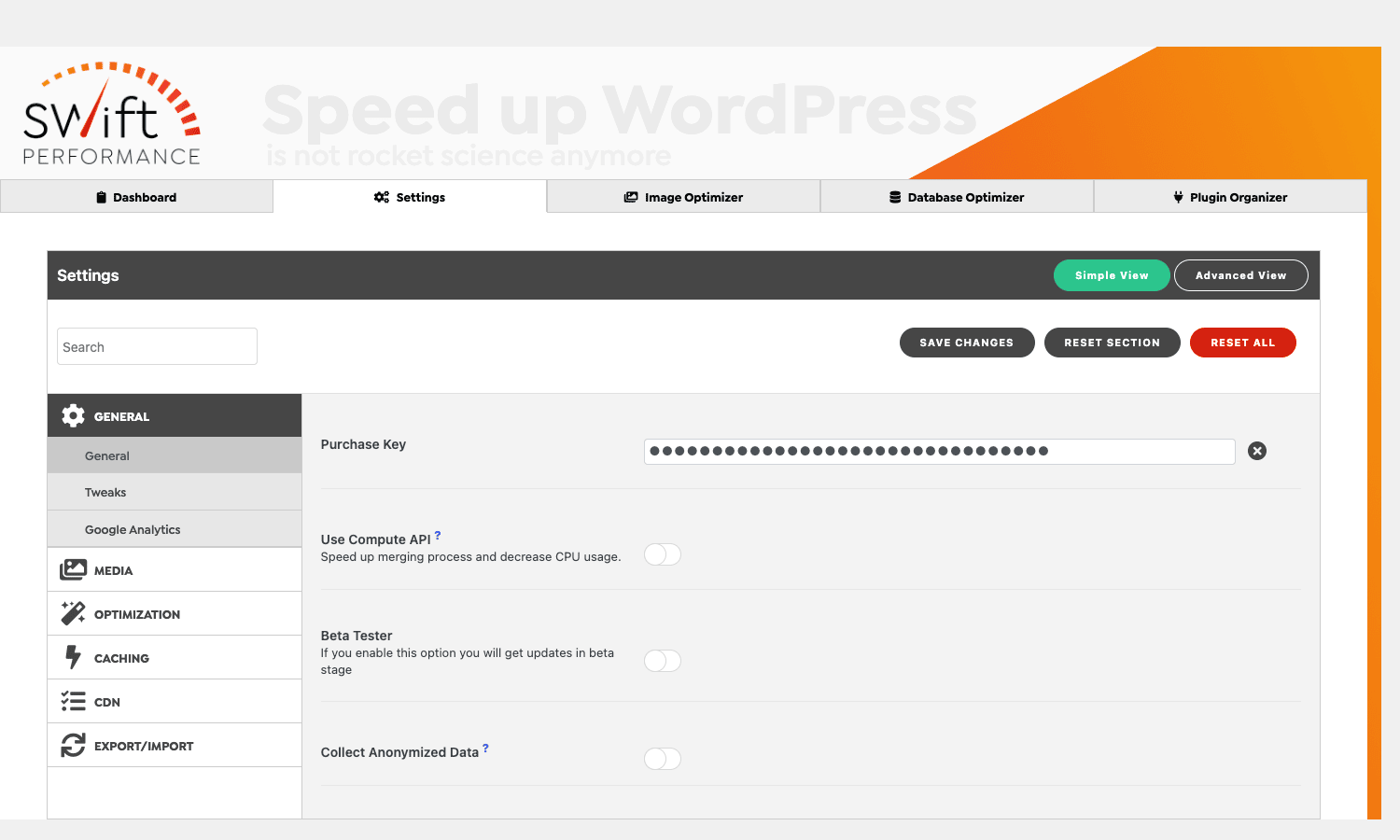Select the Plugin Organizer tab

1230,197
